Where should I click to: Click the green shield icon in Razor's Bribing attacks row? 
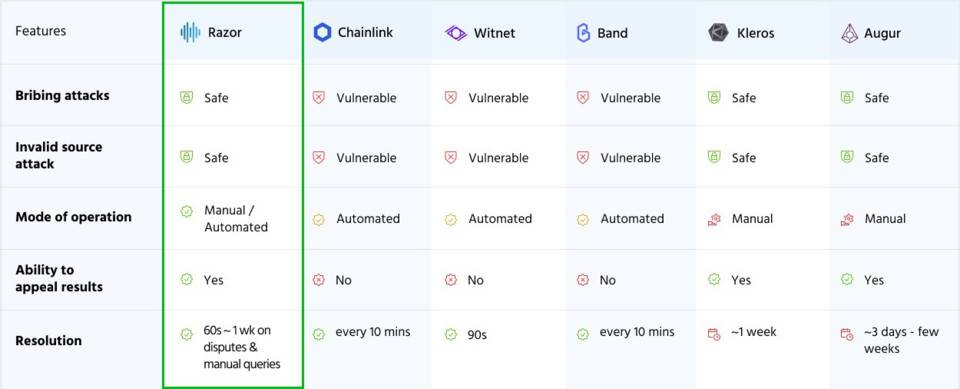[x=186, y=97]
